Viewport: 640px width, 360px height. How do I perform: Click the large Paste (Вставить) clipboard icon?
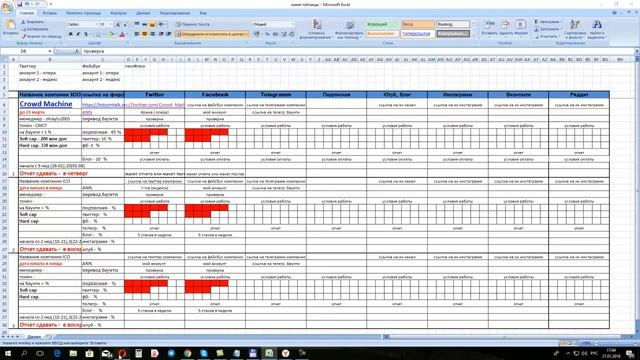[10, 28]
